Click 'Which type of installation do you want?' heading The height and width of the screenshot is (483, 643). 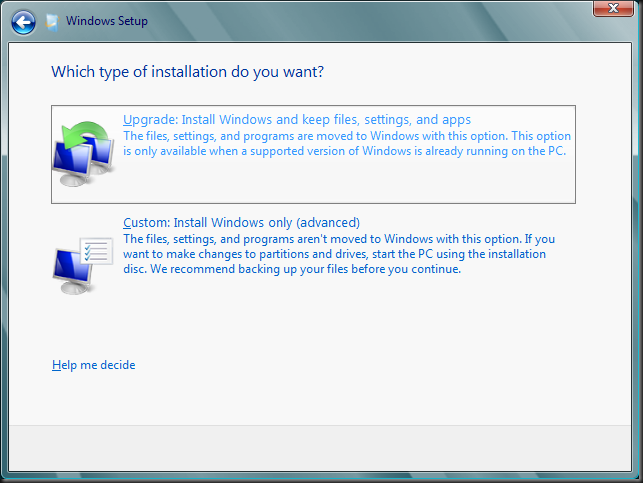tap(187, 72)
